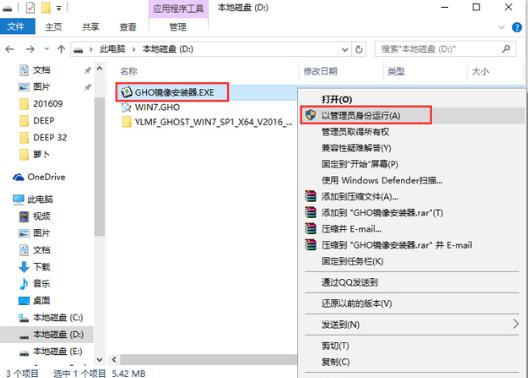Viewport: 528px width, 378px height.
Task: Go back with the left arrow
Action: (x=10, y=49)
